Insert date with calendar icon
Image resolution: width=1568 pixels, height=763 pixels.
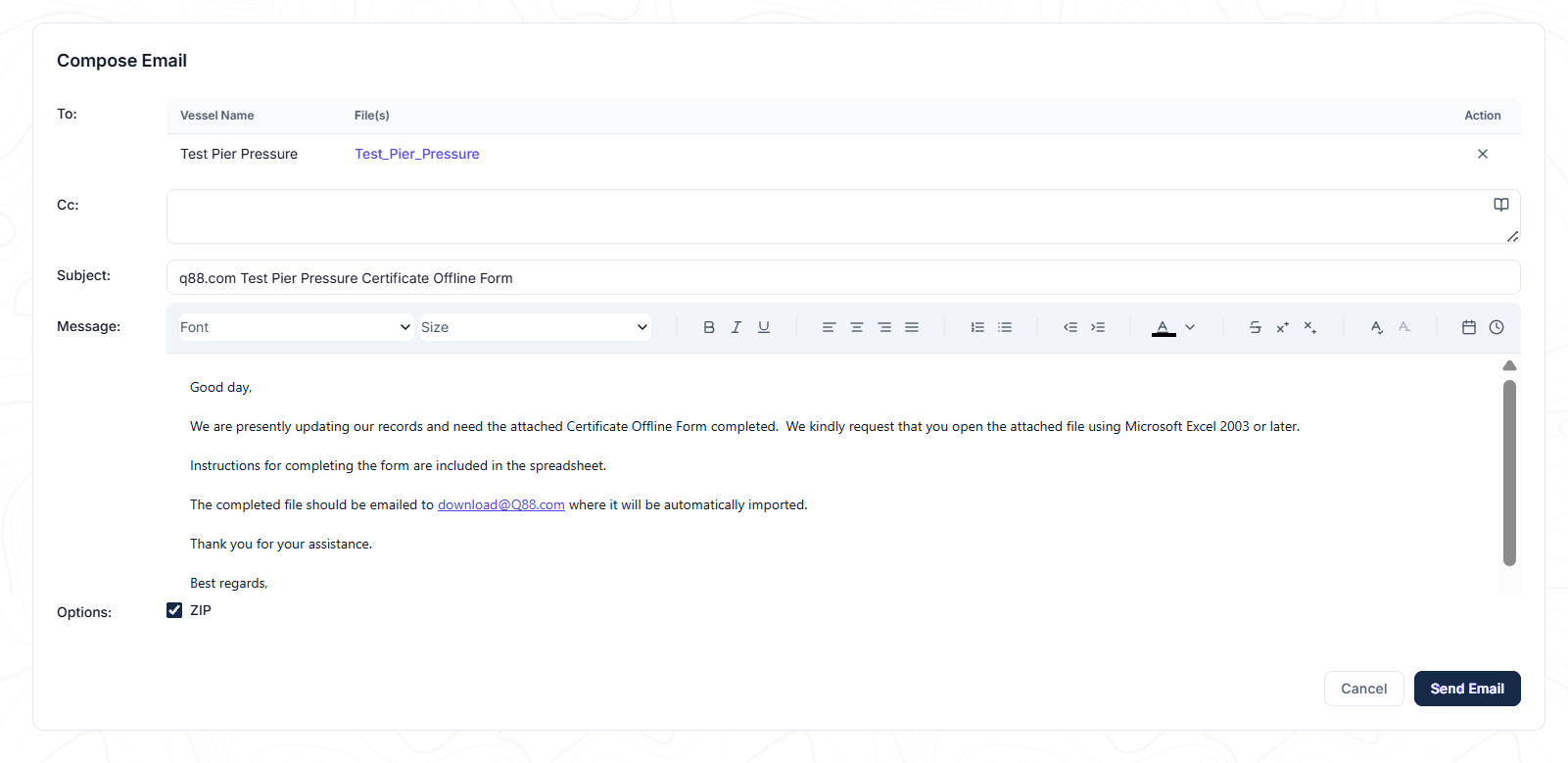(x=1469, y=327)
